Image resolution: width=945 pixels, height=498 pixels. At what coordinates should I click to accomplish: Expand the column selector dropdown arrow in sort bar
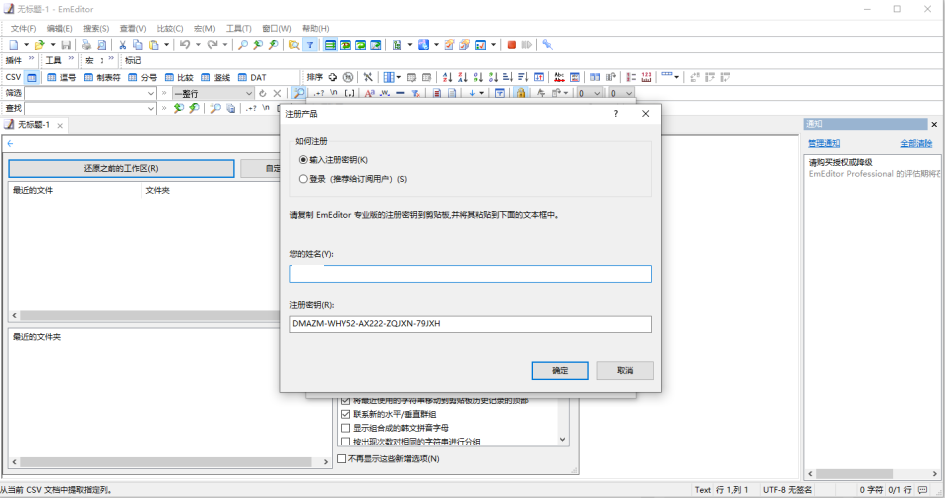tap(398, 77)
